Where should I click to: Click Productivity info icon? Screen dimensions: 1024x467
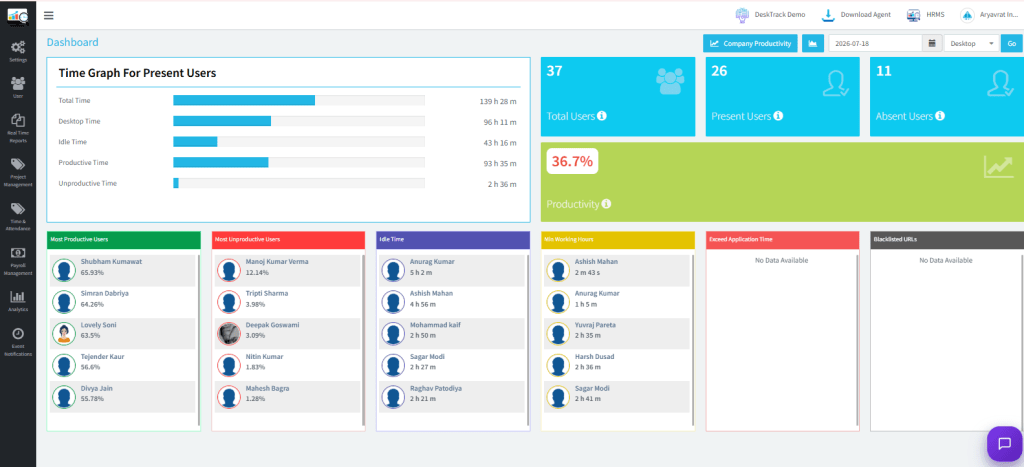(606, 204)
